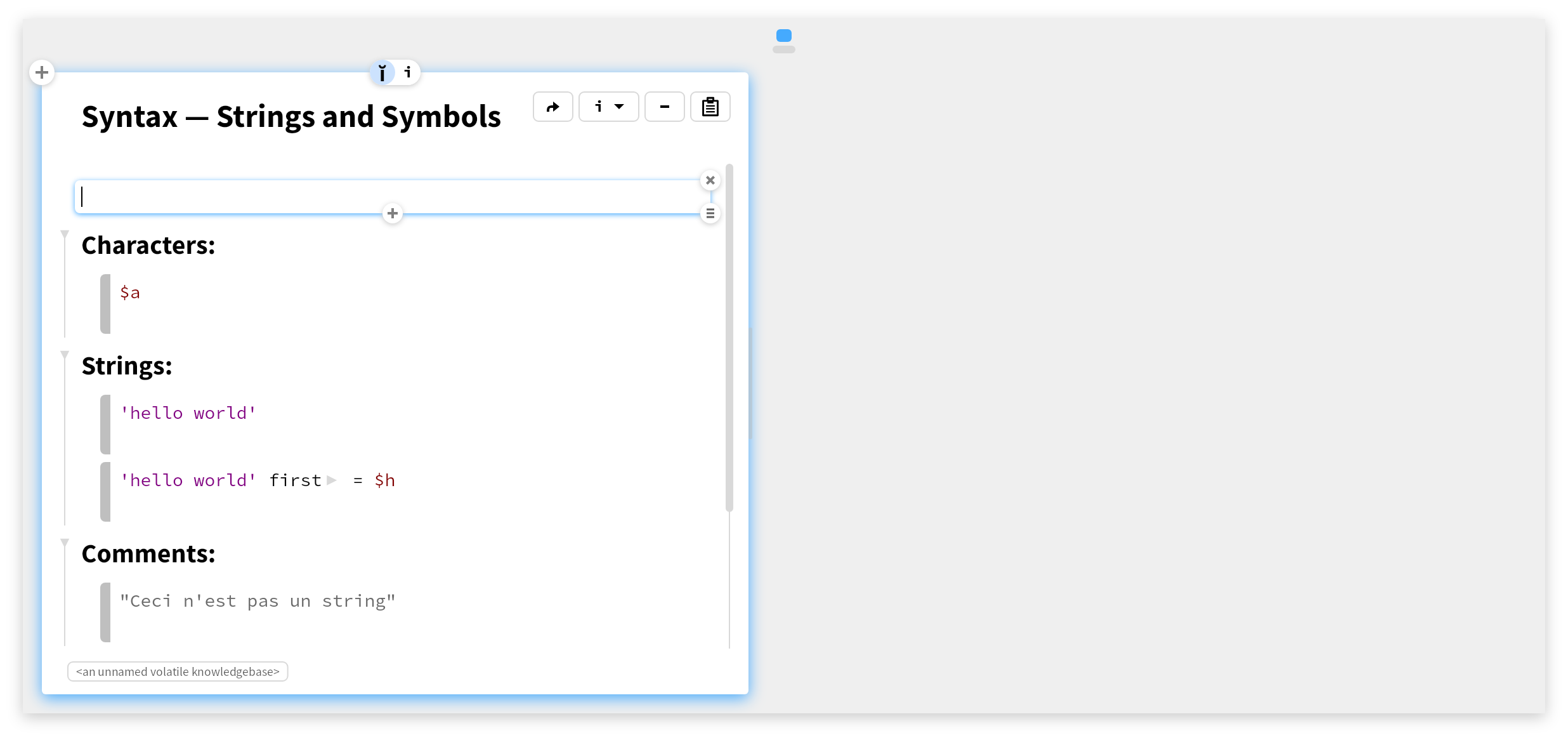Add new snippet below with plus icon
Viewport: 1568px width, 740px height.
coord(393,213)
